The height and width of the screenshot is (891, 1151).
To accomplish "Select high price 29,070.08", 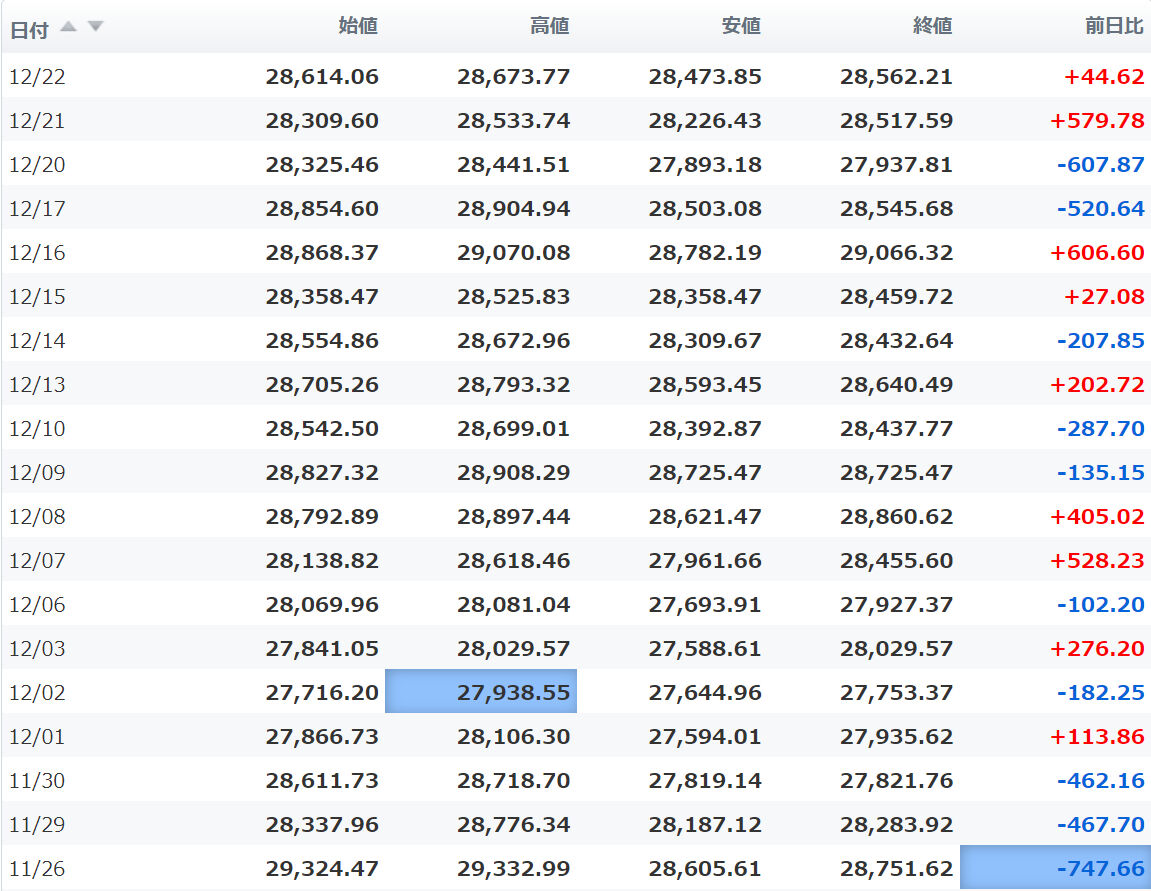I will pos(514,252).
